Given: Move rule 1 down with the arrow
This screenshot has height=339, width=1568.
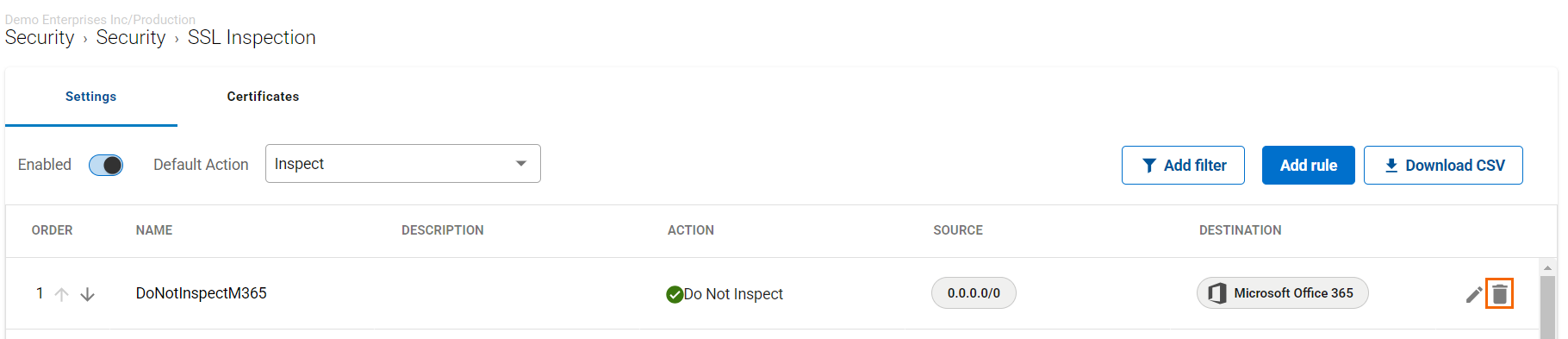Looking at the screenshot, I should (87, 294).
